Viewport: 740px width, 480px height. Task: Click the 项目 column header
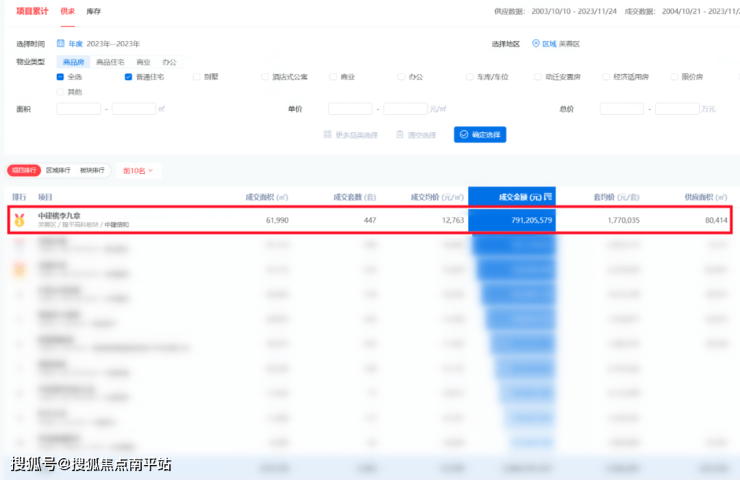coord(45,197)
